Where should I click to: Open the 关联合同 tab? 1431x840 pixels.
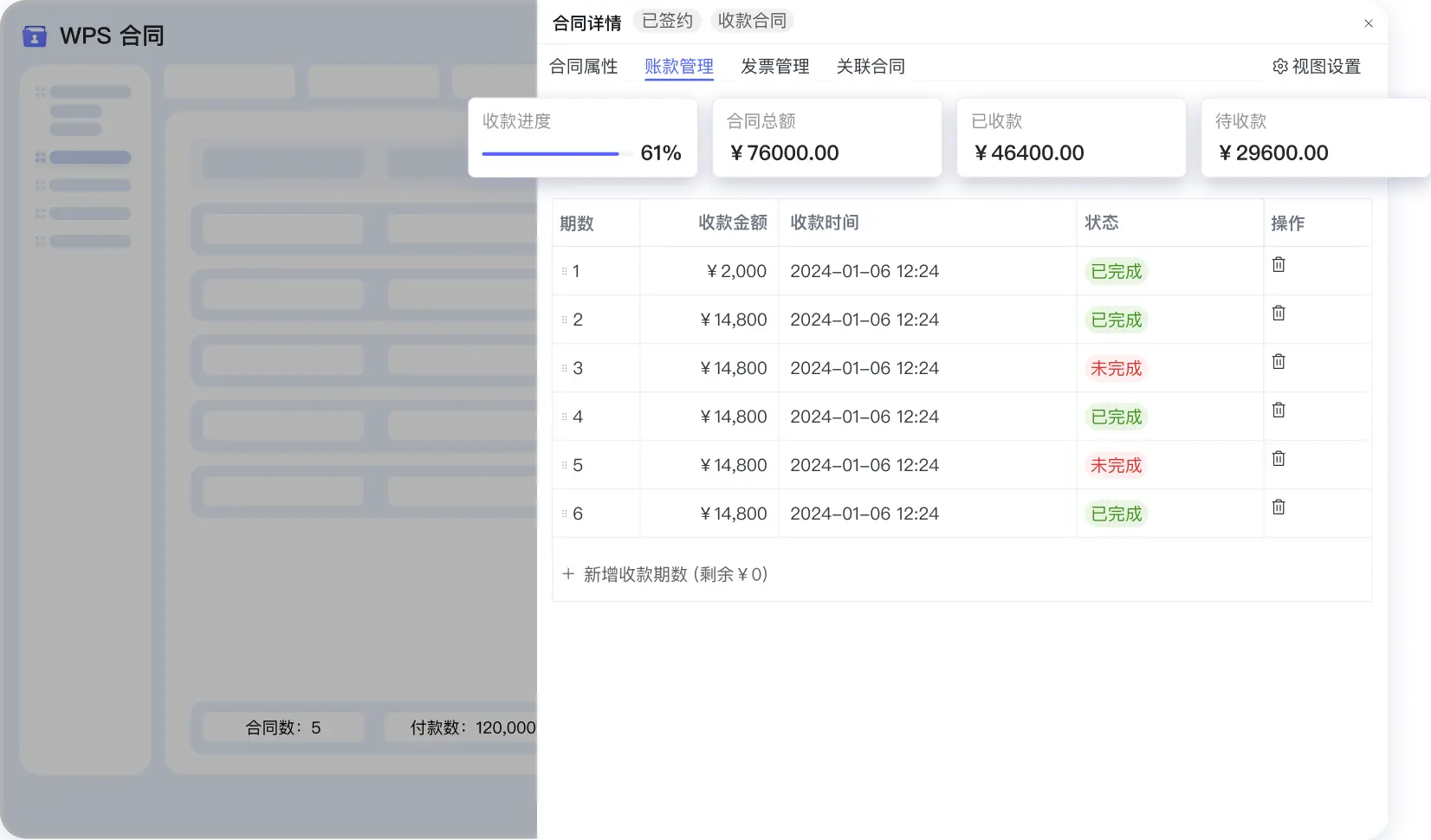tap(871, 67)
